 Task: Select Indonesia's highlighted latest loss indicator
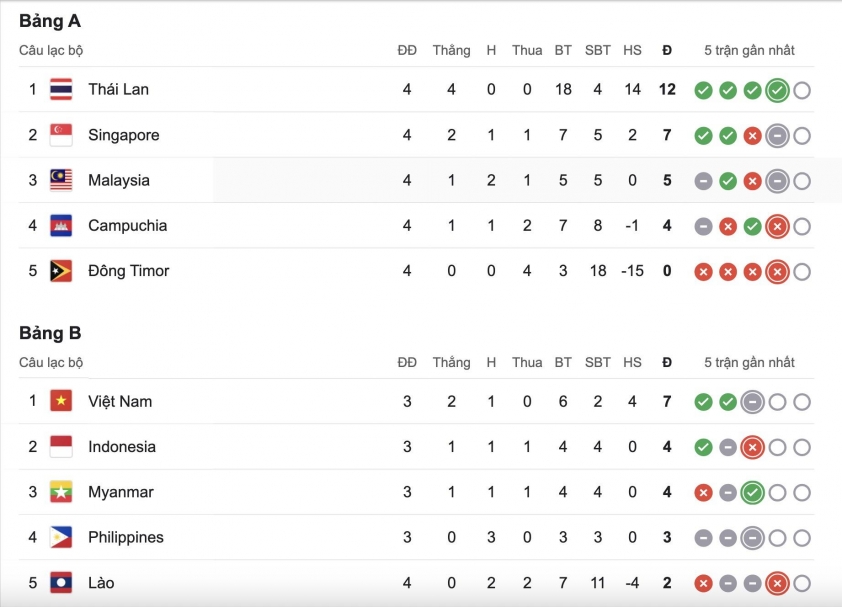point(752,447)
